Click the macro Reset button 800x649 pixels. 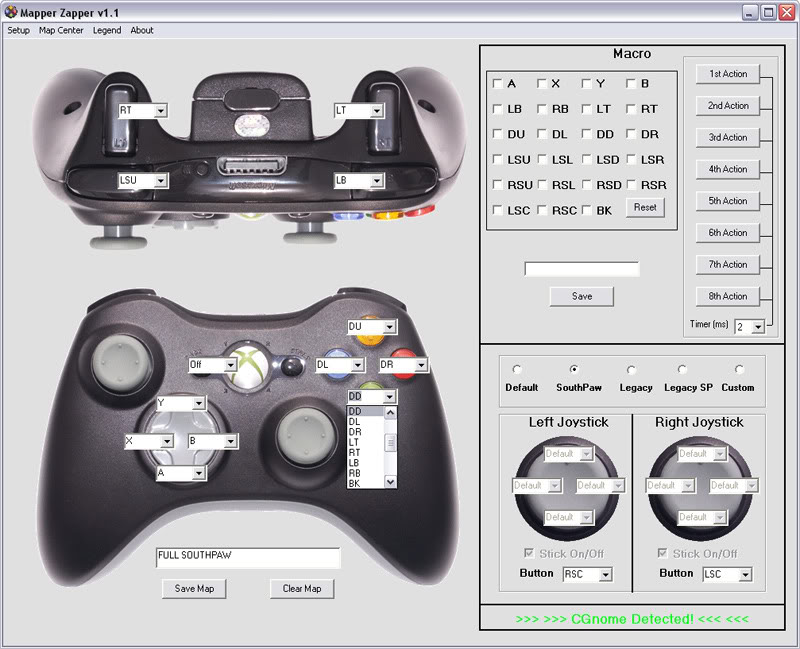tap(645, 207)
